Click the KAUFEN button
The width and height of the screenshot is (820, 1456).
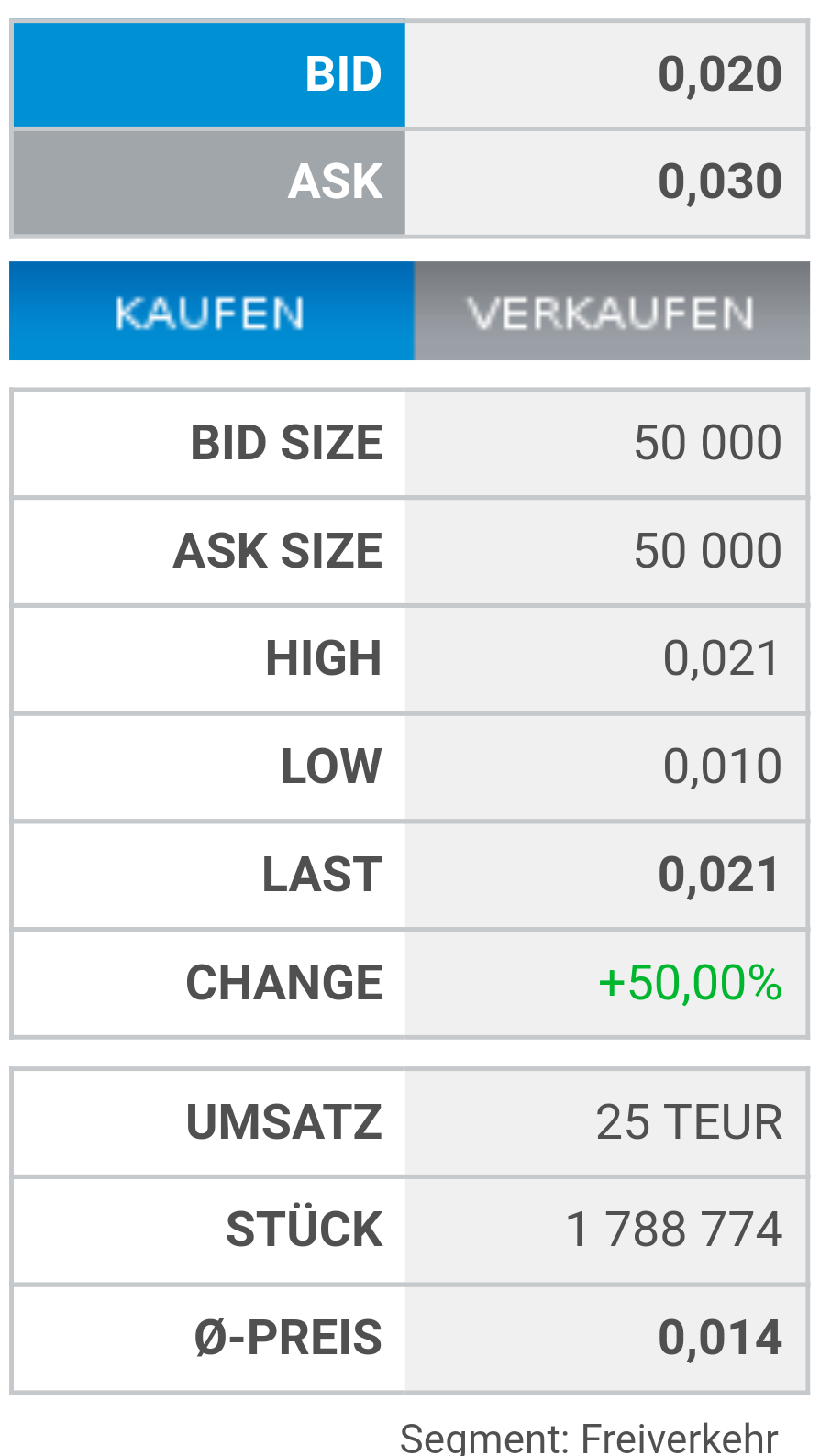pos(211,312)
